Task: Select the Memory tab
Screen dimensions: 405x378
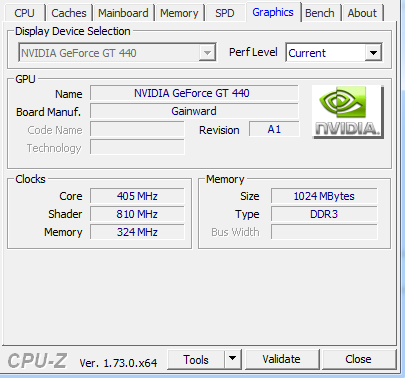Action: pyautogui.click(x=179, y=13)
